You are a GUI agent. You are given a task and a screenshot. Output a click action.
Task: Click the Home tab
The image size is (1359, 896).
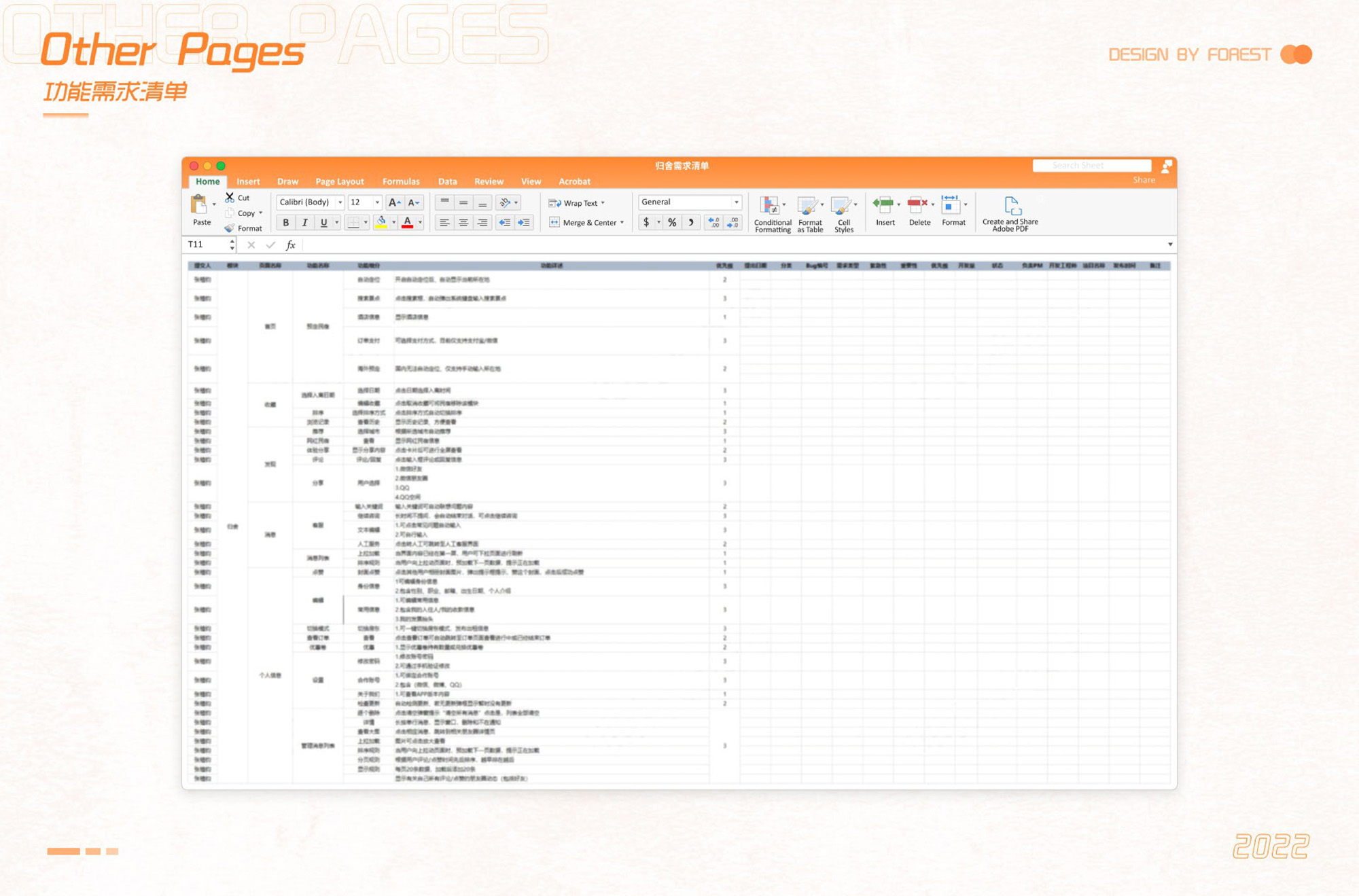tap(207, 181)
